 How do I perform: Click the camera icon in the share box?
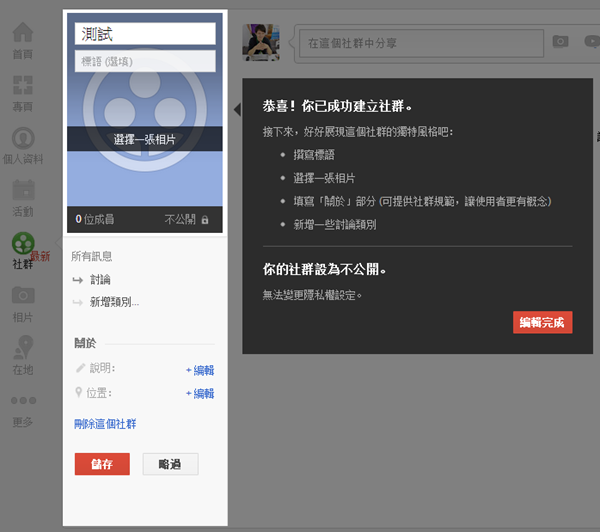tap(560, 41)
